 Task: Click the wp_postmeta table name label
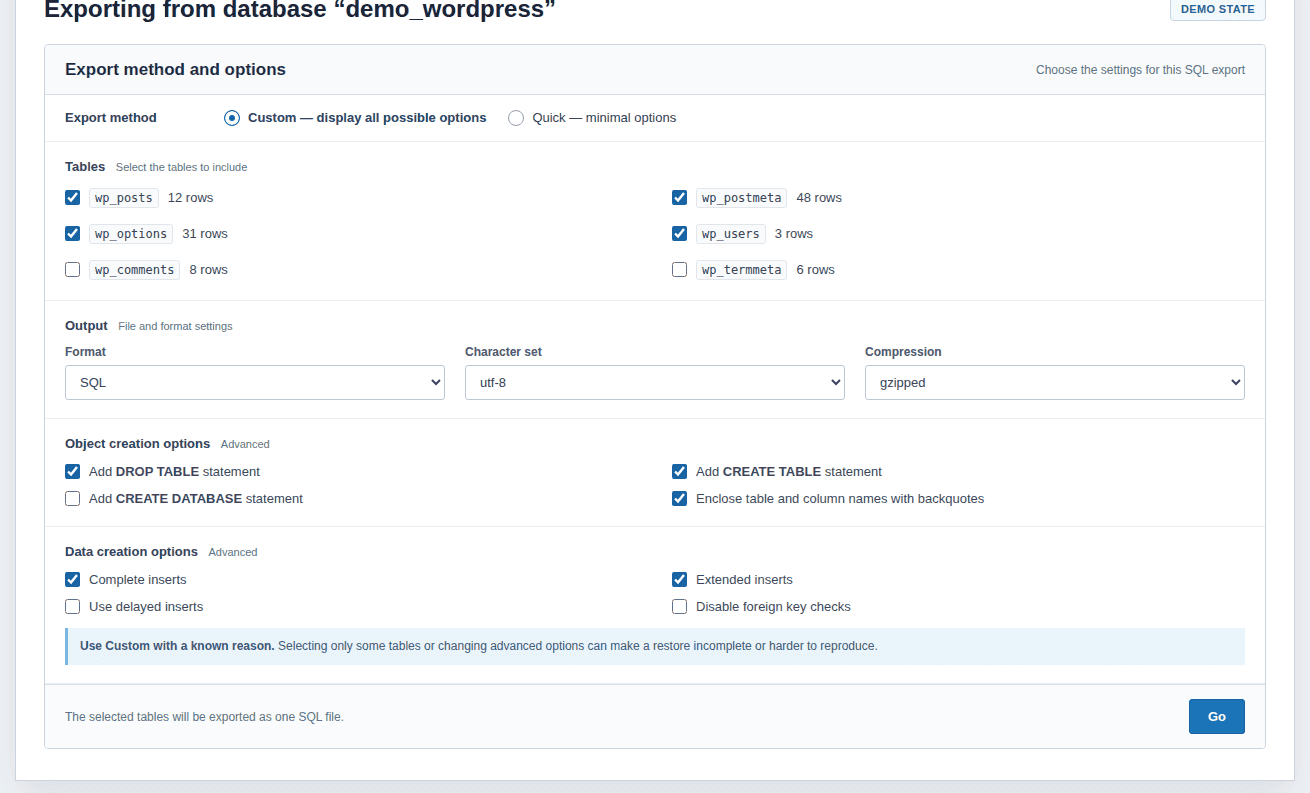(x=742, y=198)
